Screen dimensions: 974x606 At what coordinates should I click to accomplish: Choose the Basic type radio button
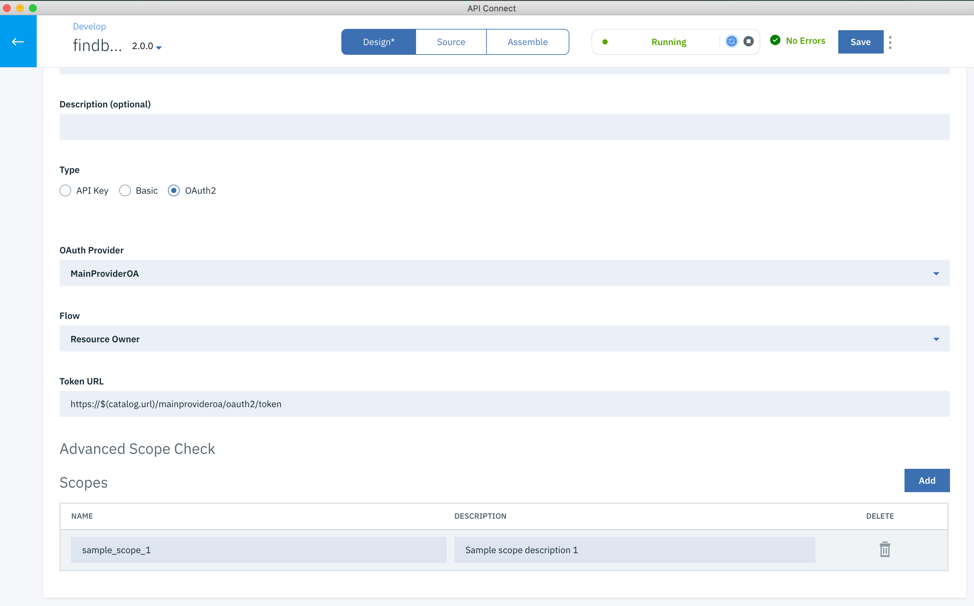(x=125, y=191)
